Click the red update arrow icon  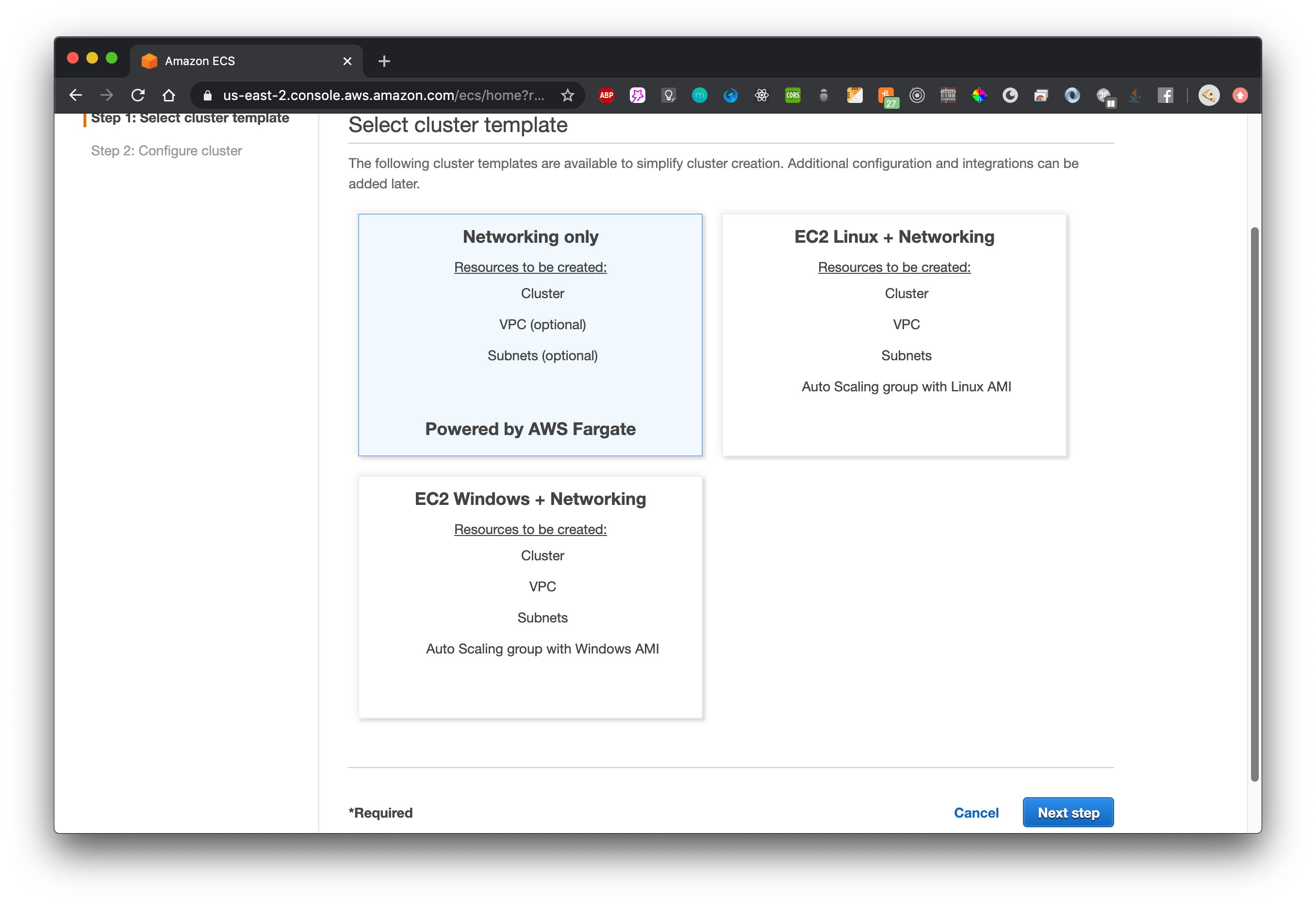(x=1240, y=95)
